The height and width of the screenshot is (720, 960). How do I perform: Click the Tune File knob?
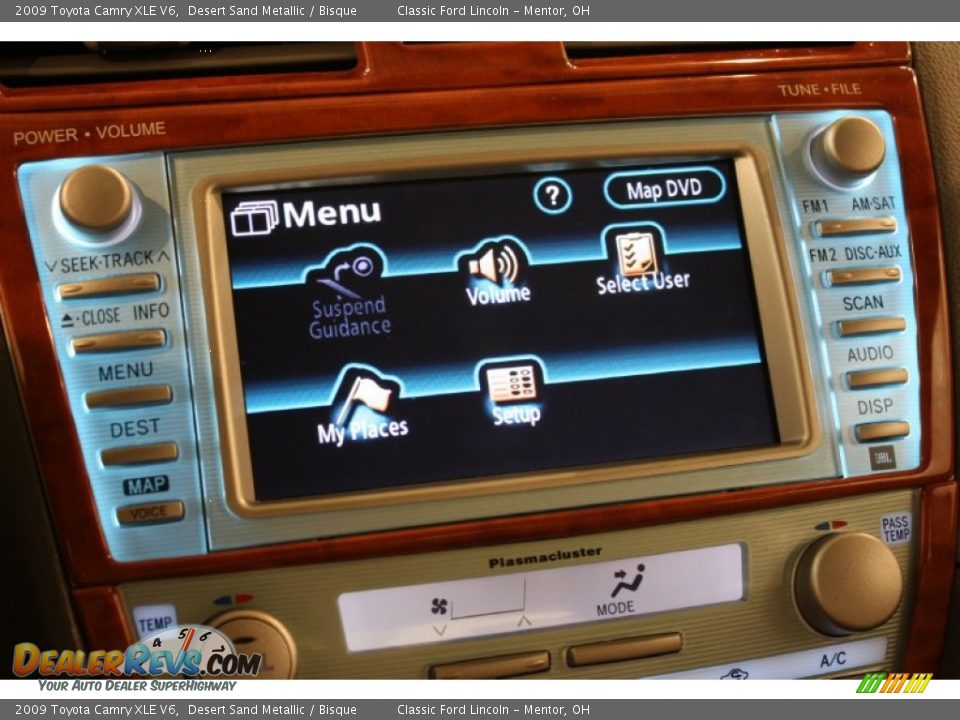pos(852,147)
